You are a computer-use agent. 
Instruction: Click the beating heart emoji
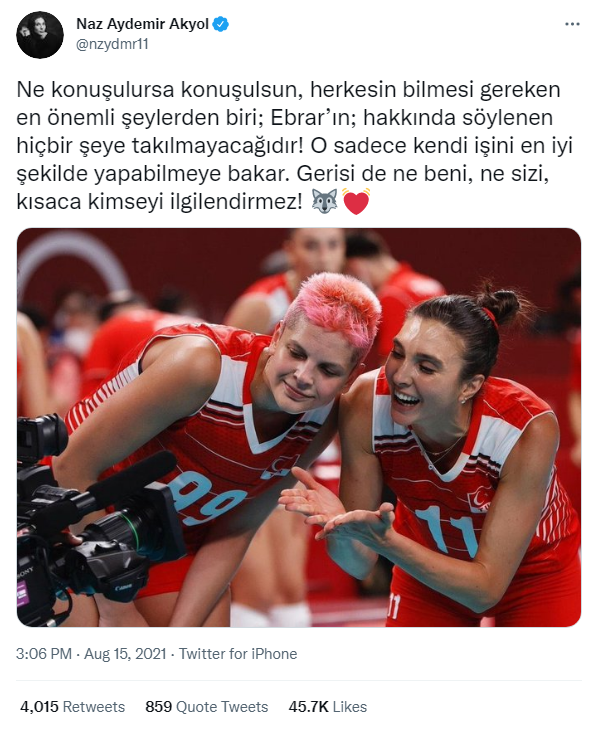click(x=356, y=202)
